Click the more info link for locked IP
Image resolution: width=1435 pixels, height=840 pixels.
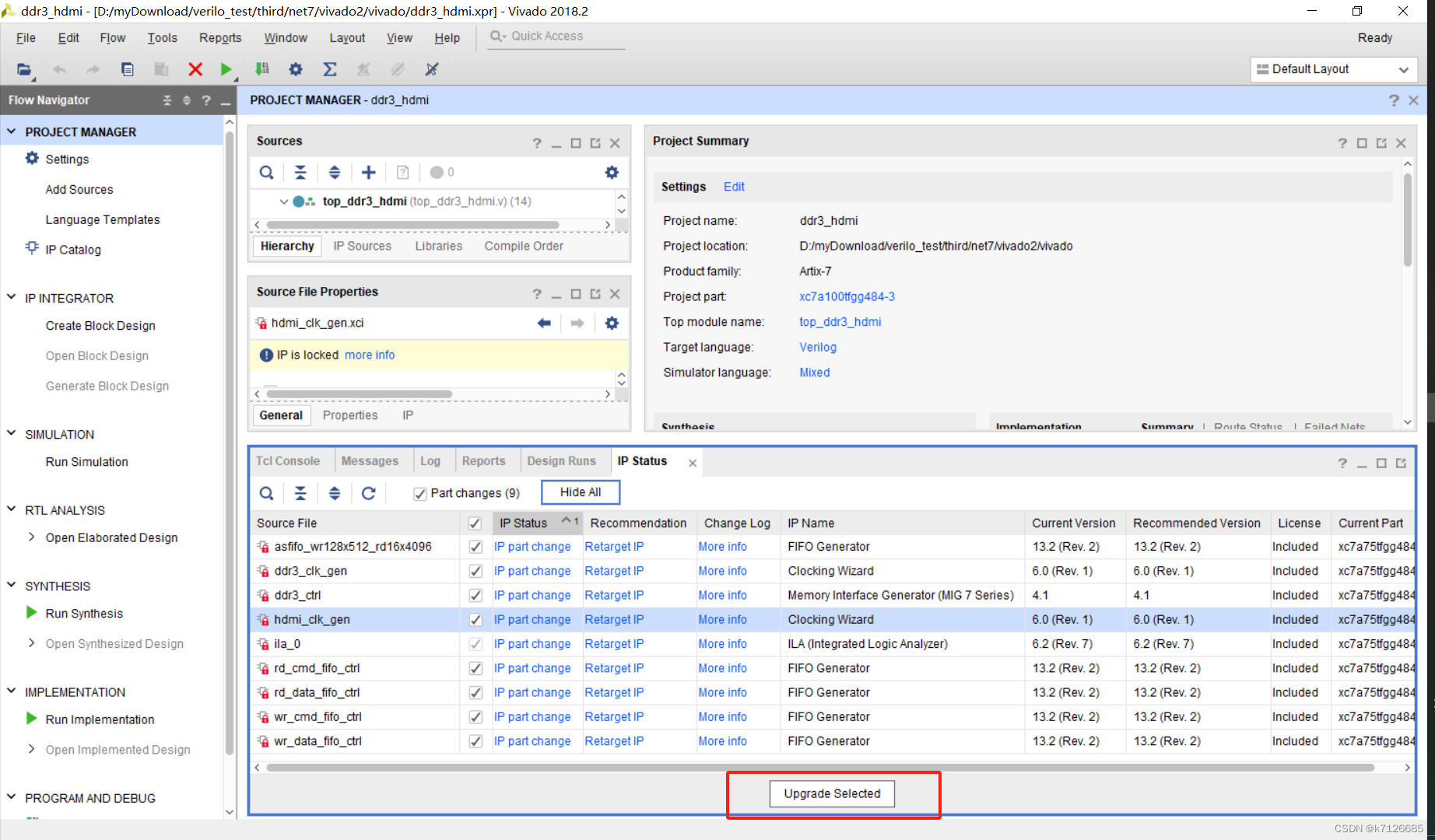tap(370, 355)
